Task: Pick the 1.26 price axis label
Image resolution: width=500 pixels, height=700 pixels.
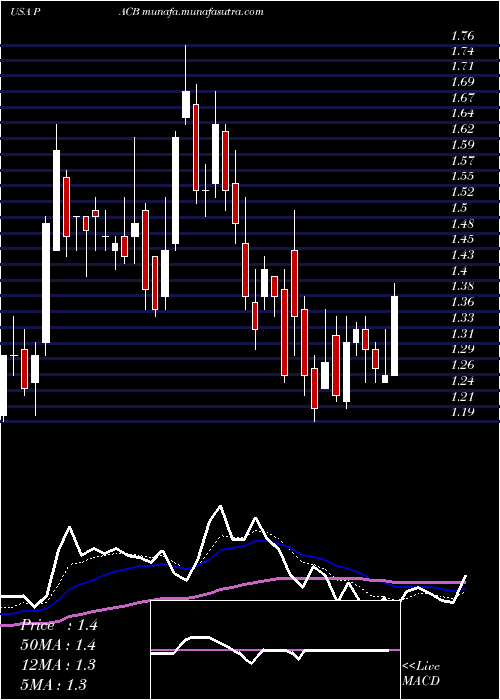Action: 462,365
